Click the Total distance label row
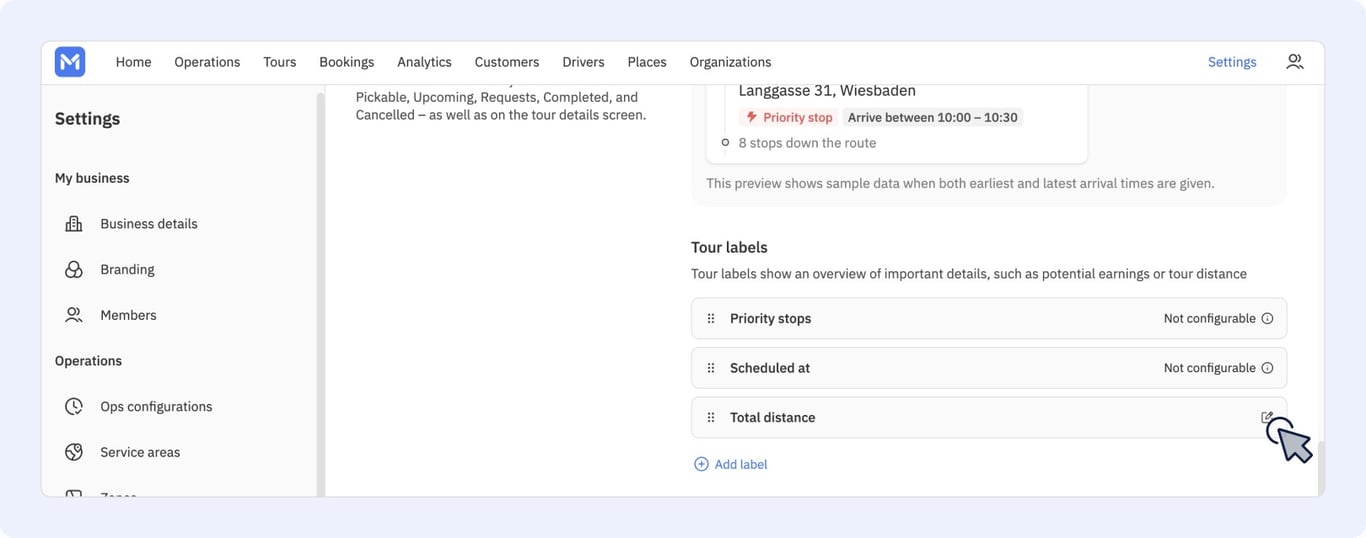The image size is (1366, 538). (x=989, y=417)
